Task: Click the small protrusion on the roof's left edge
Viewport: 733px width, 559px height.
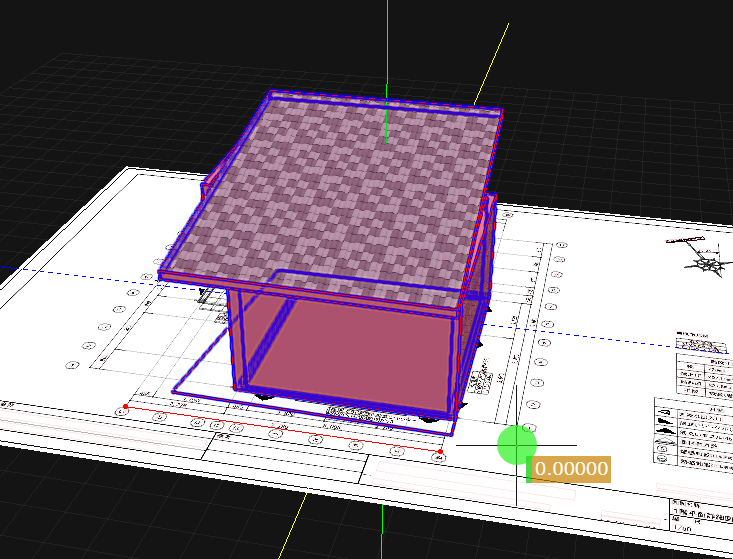Action: point(210,186)
